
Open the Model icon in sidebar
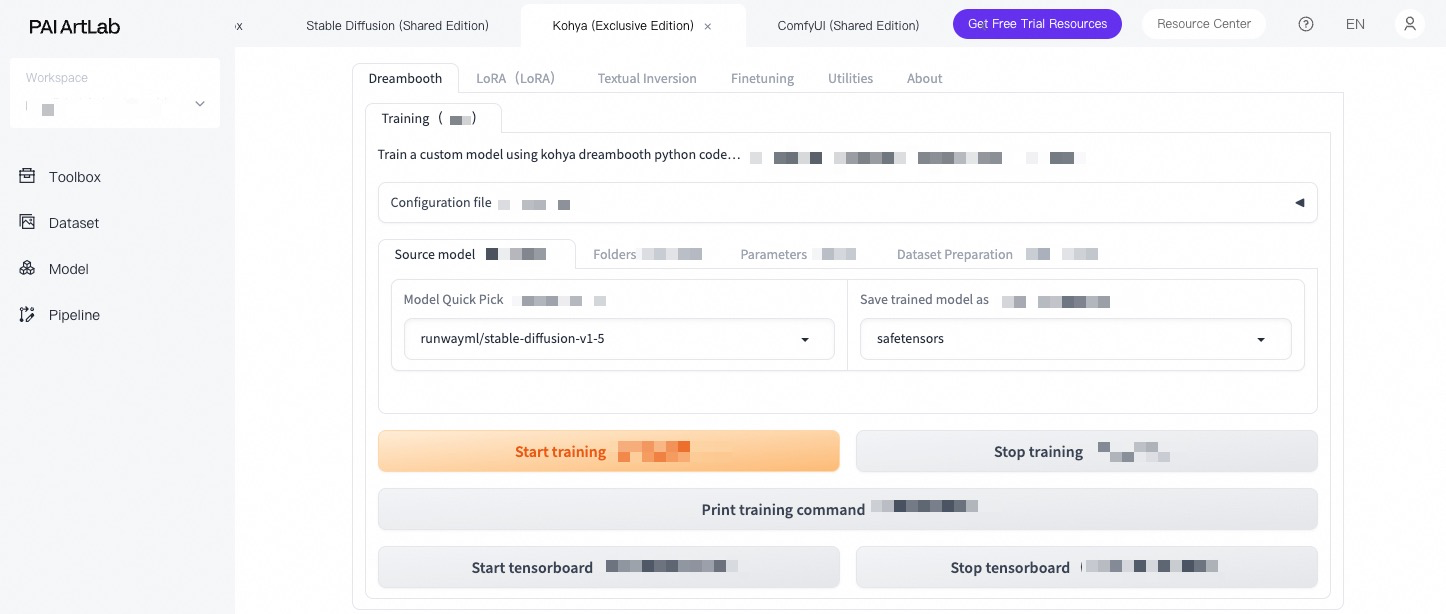(27, 268)
